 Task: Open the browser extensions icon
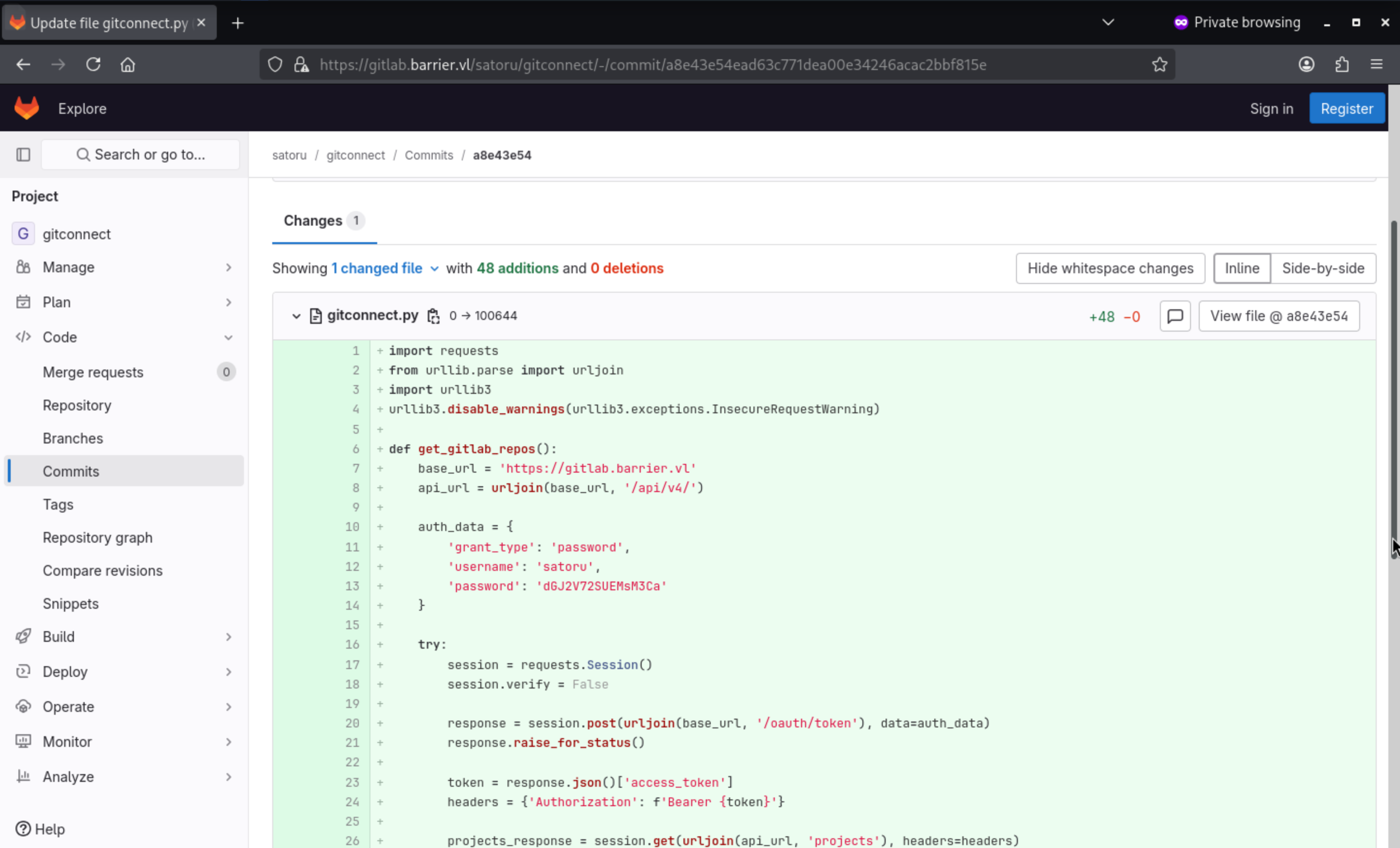[x=1342, y=65]
